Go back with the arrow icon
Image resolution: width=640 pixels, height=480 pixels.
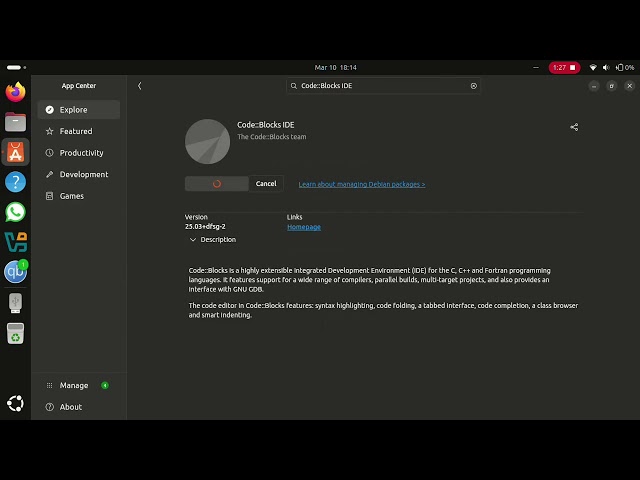tap(140, 86)
